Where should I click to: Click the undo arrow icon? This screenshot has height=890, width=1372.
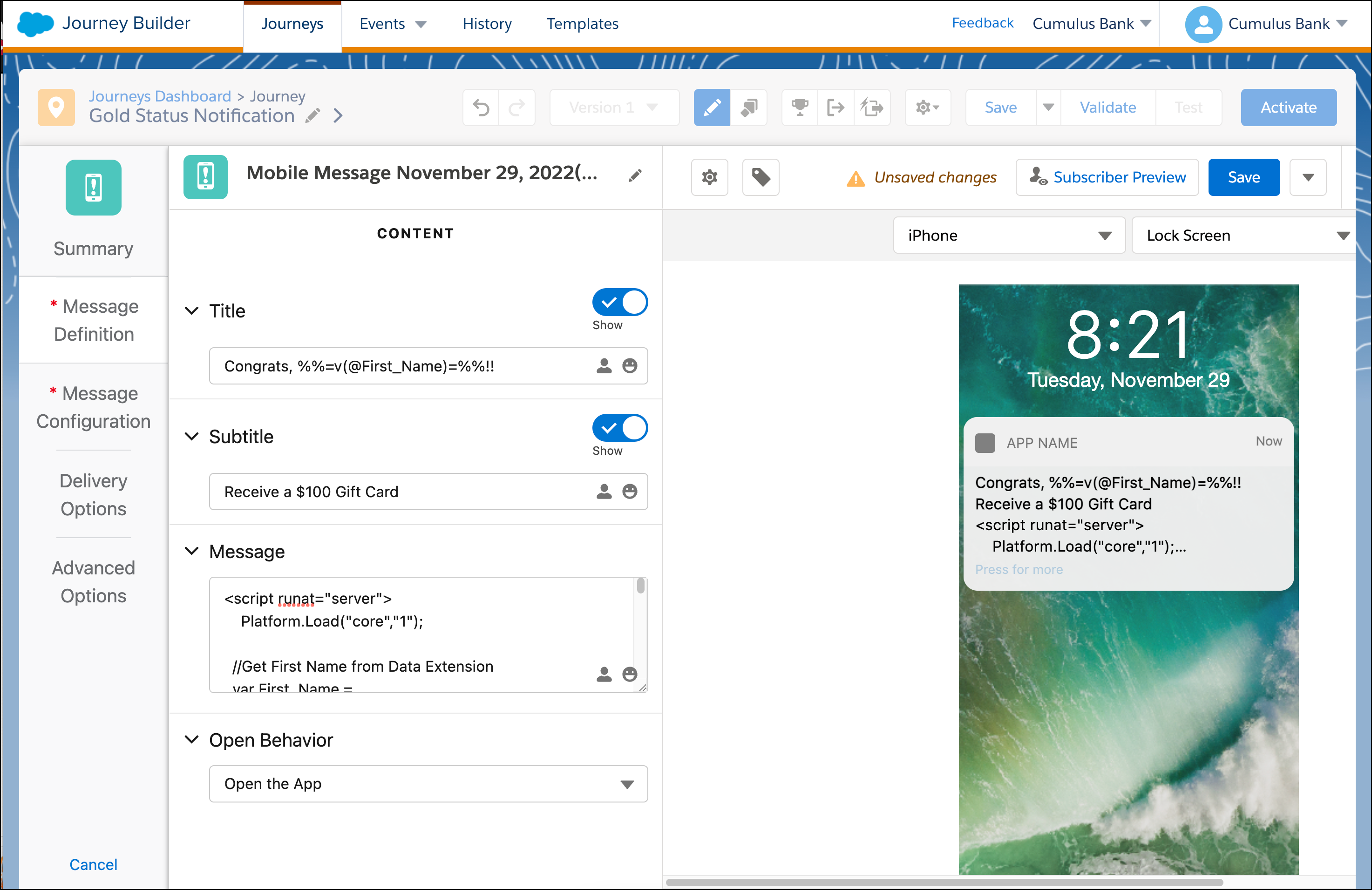[x=482, y=107]
